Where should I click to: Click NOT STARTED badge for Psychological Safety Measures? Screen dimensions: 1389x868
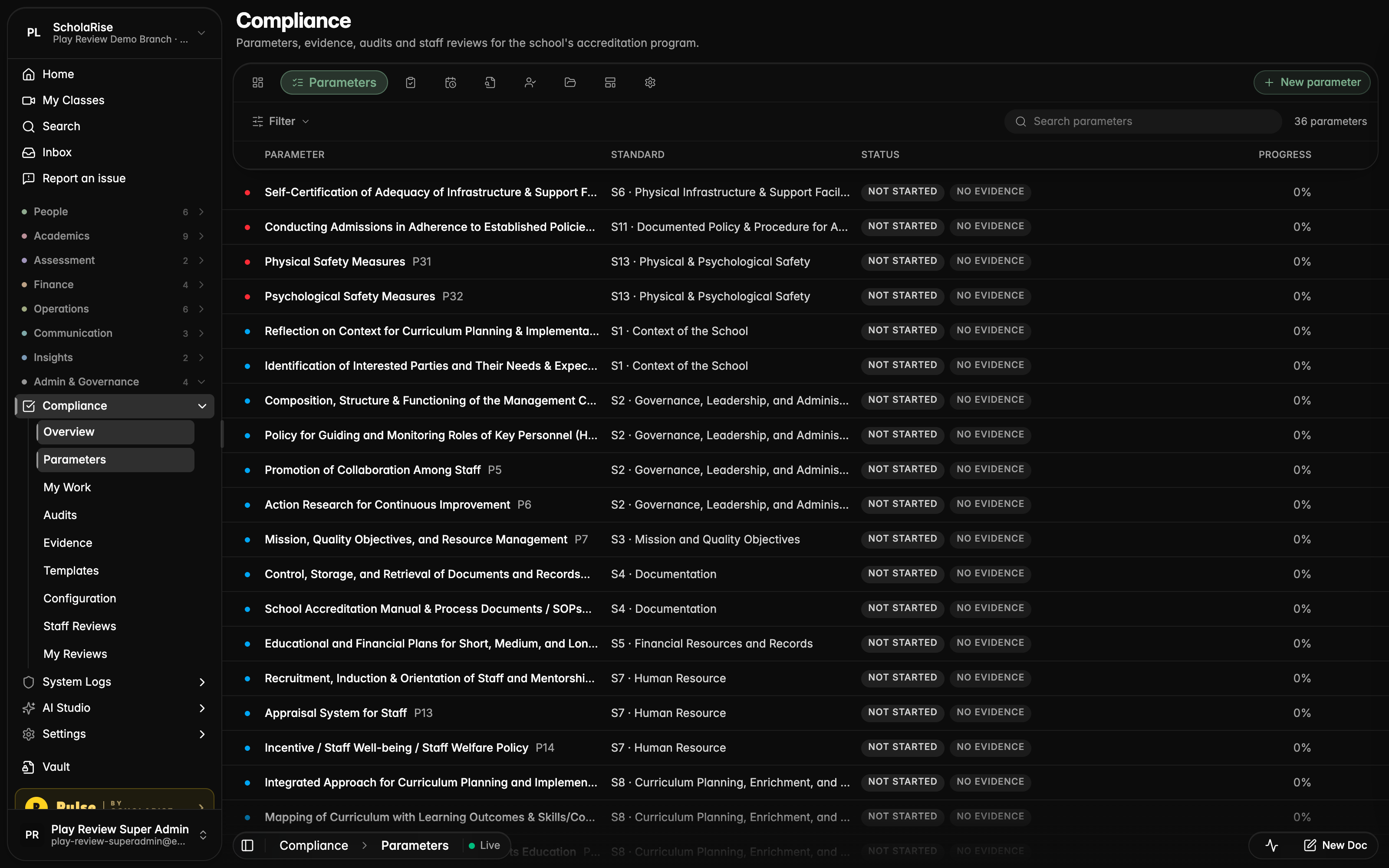pos(902,296)
